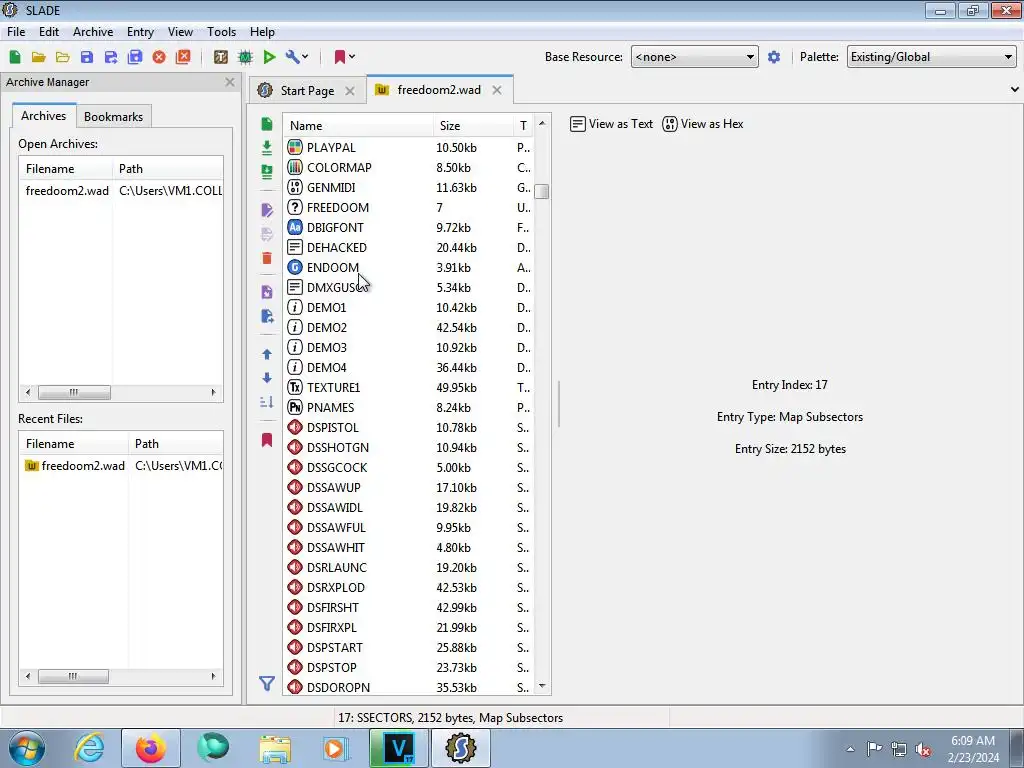Click the Recent Files scroll-right arrow
Viewport: 1024px width, 768px height.
click(x=213, y=676)
